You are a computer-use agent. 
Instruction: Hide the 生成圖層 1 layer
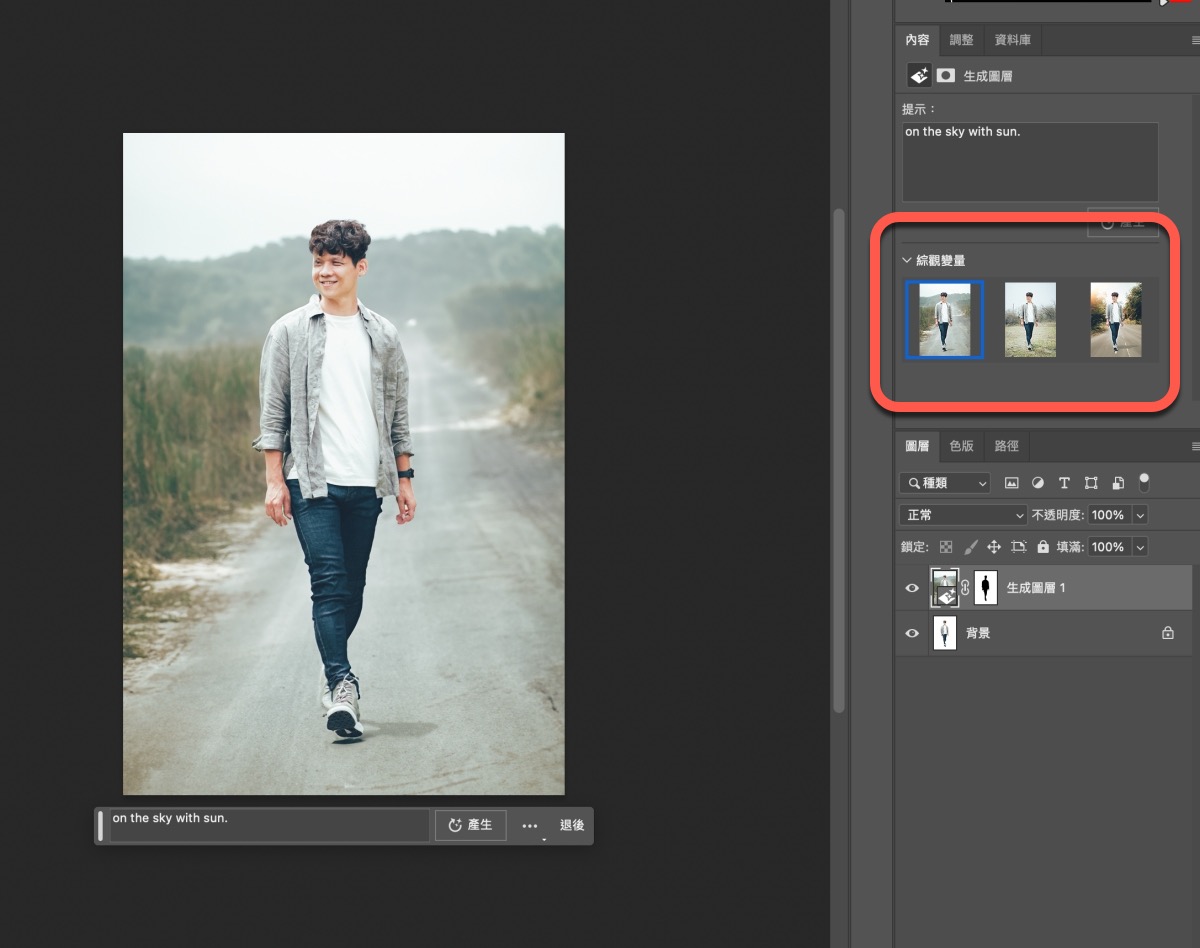click(x=912, y=588)
